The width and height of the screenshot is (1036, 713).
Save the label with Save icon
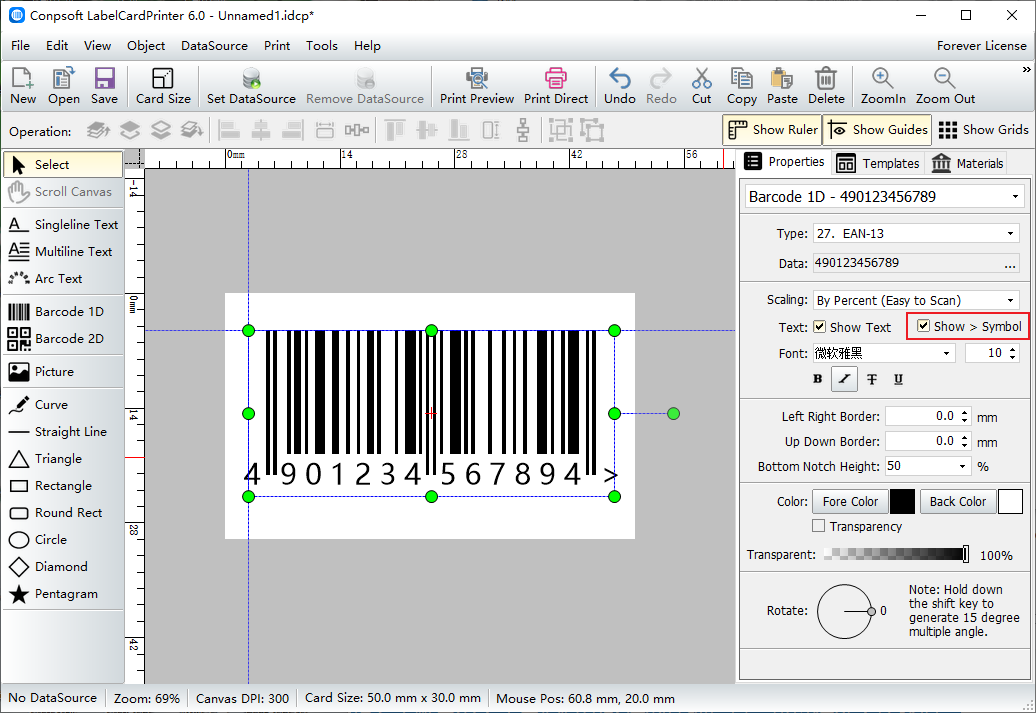pyautogui.click(x=104, y=86)
